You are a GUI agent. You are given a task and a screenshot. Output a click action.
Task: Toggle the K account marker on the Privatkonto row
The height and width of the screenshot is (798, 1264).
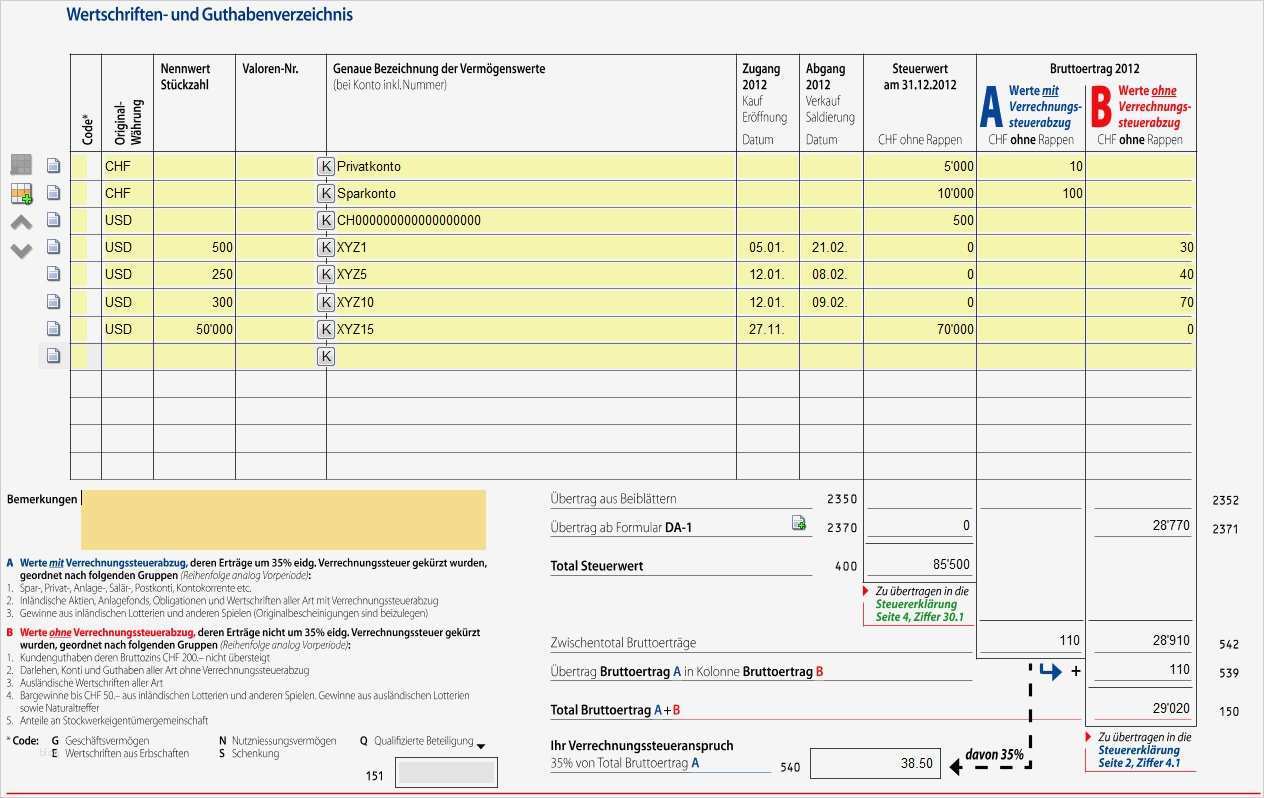click(x=325, y=165)
